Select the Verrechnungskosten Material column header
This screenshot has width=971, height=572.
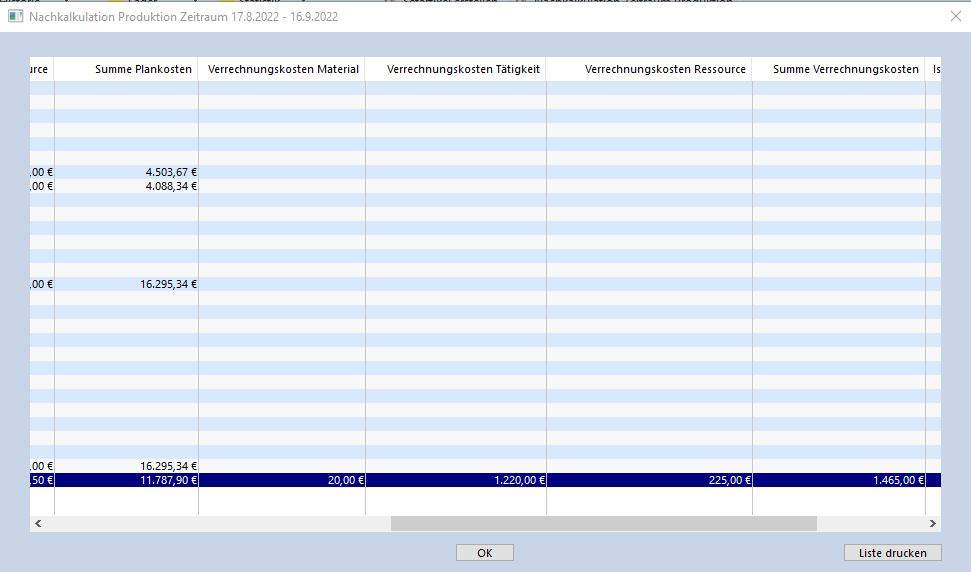pyautogui.click(x=282, y=69)
